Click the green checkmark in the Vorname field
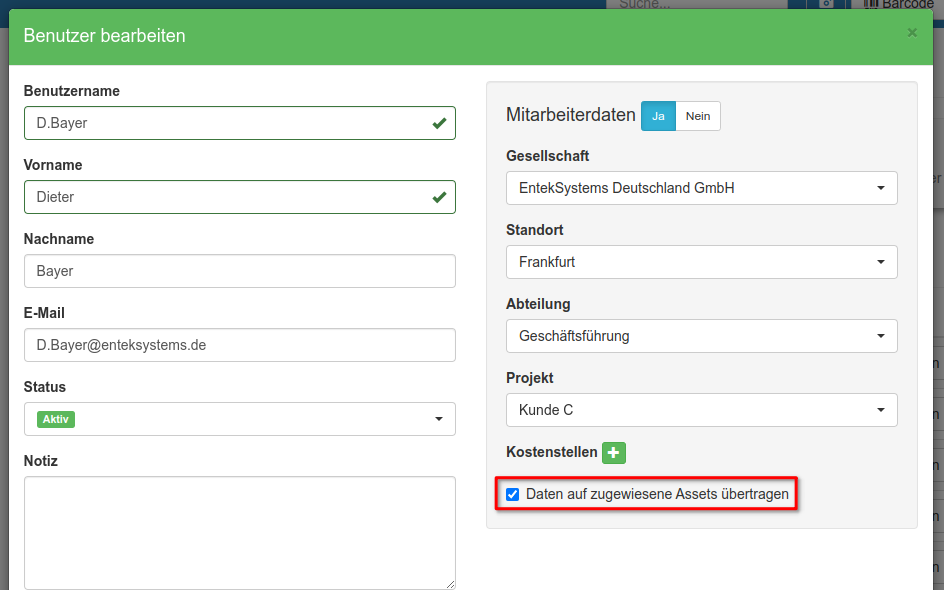The height and width of the screenshot is (590, 944). (439, 197)
